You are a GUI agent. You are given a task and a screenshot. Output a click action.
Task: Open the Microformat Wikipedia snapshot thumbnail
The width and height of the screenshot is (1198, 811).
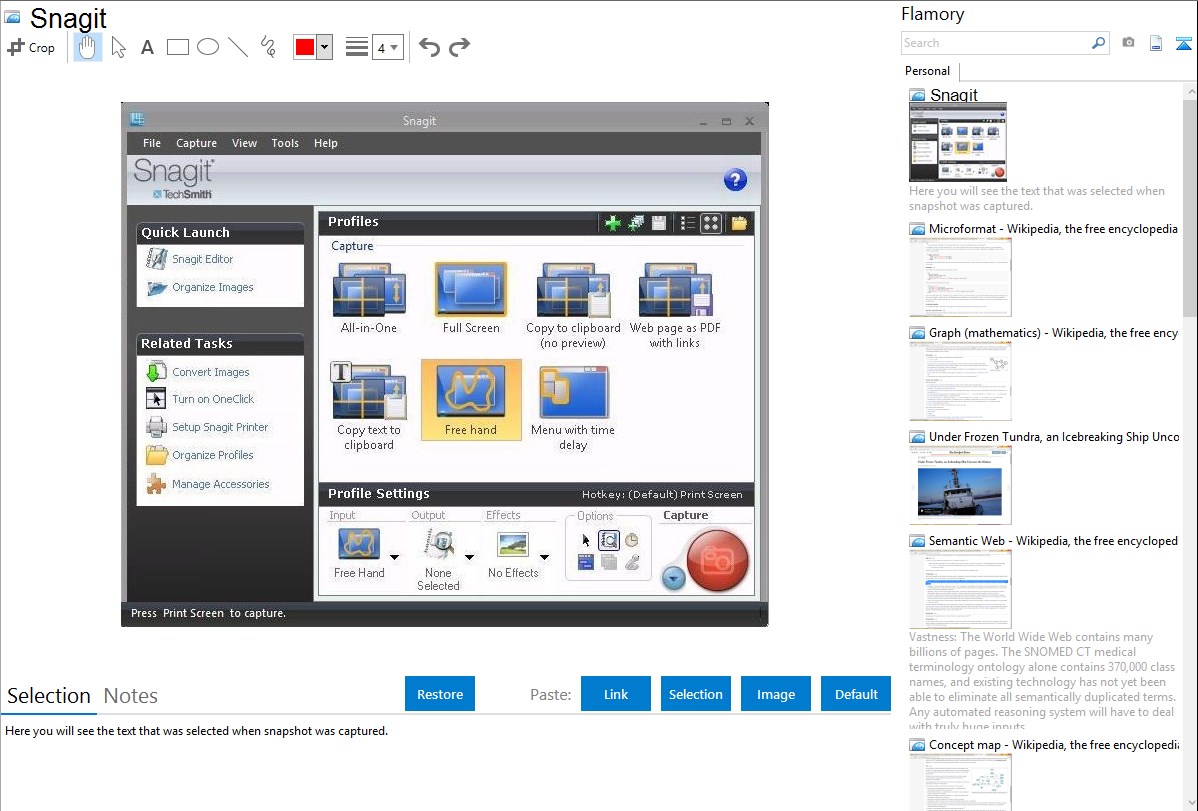coord(960,277)
